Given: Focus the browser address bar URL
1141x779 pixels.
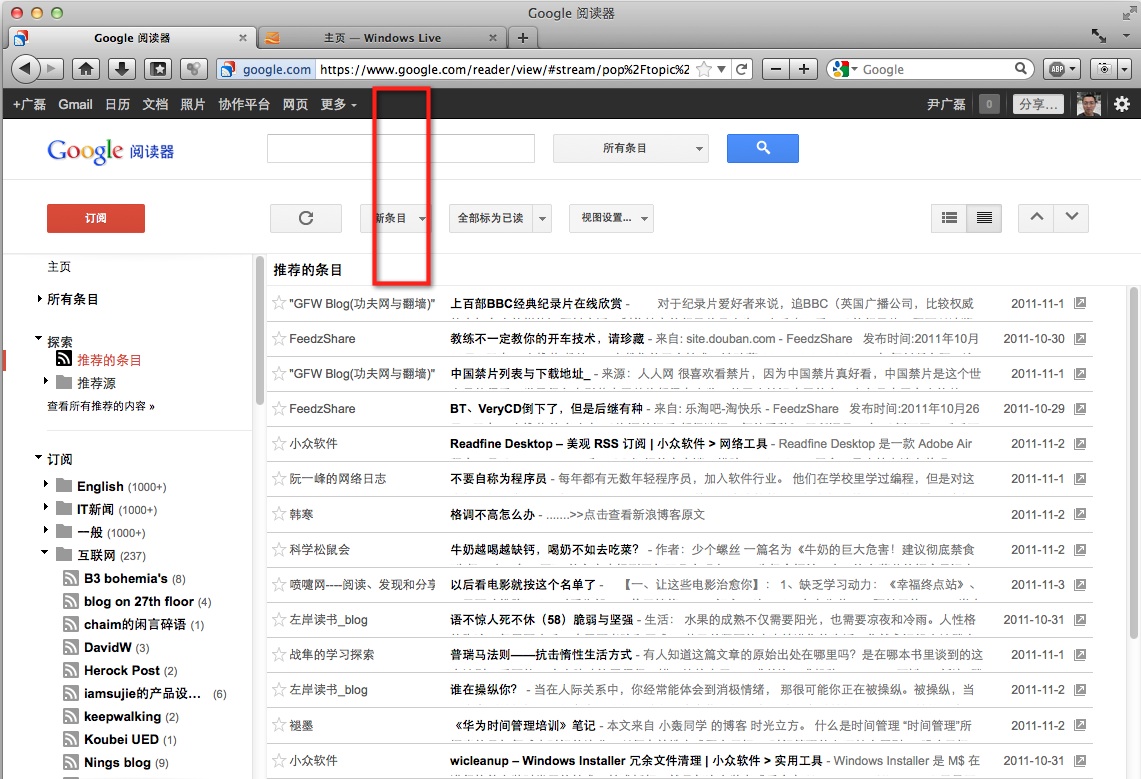Looking at the screenshot, I should click(504, 69).
